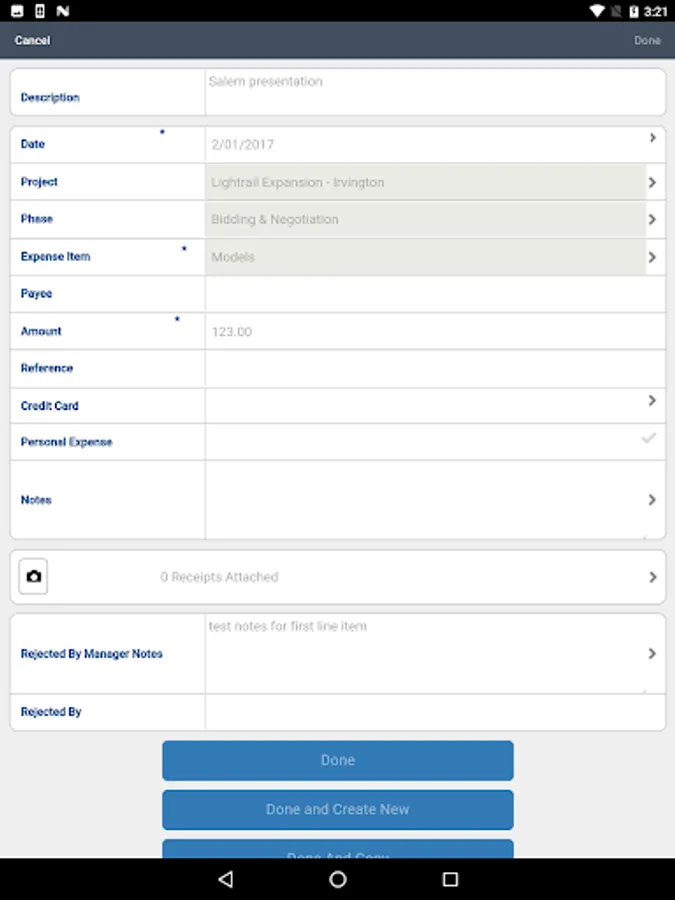Expand the Notes field arrow
Image resolution: width=675 pixels, height=900 pixels.
click(652, 500)
